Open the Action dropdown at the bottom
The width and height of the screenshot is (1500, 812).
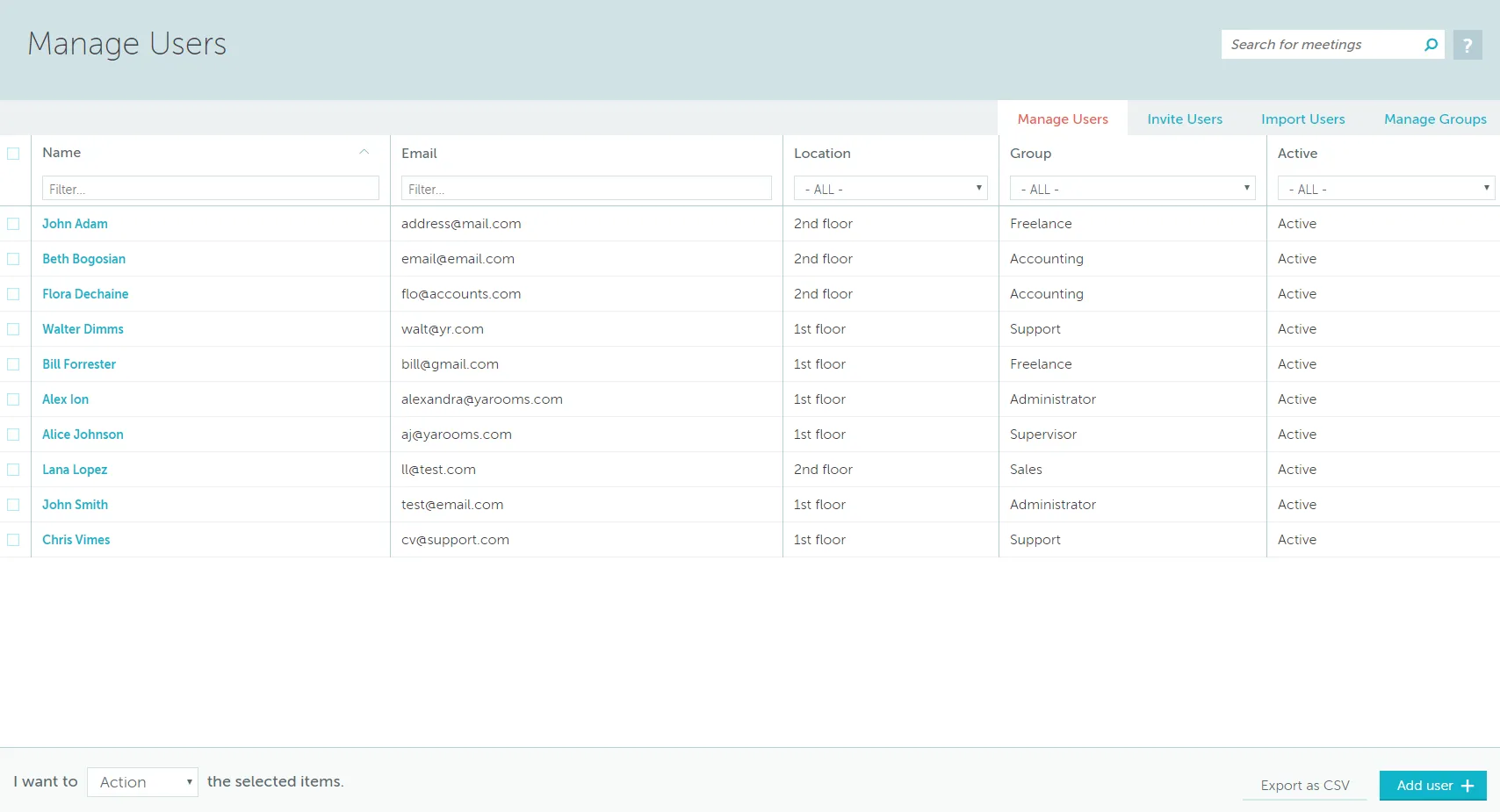142,781
